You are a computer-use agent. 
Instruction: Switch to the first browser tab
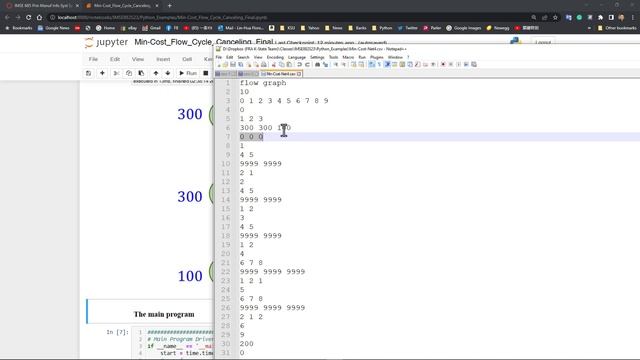[x=42, y=6]
